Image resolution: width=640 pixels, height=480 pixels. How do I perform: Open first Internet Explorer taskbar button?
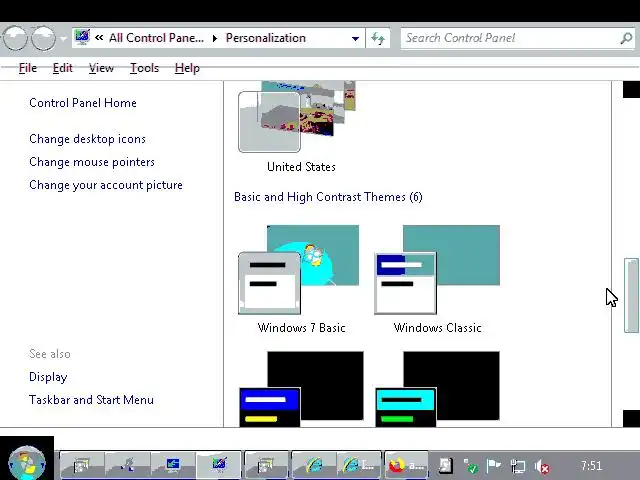(313, 464)
